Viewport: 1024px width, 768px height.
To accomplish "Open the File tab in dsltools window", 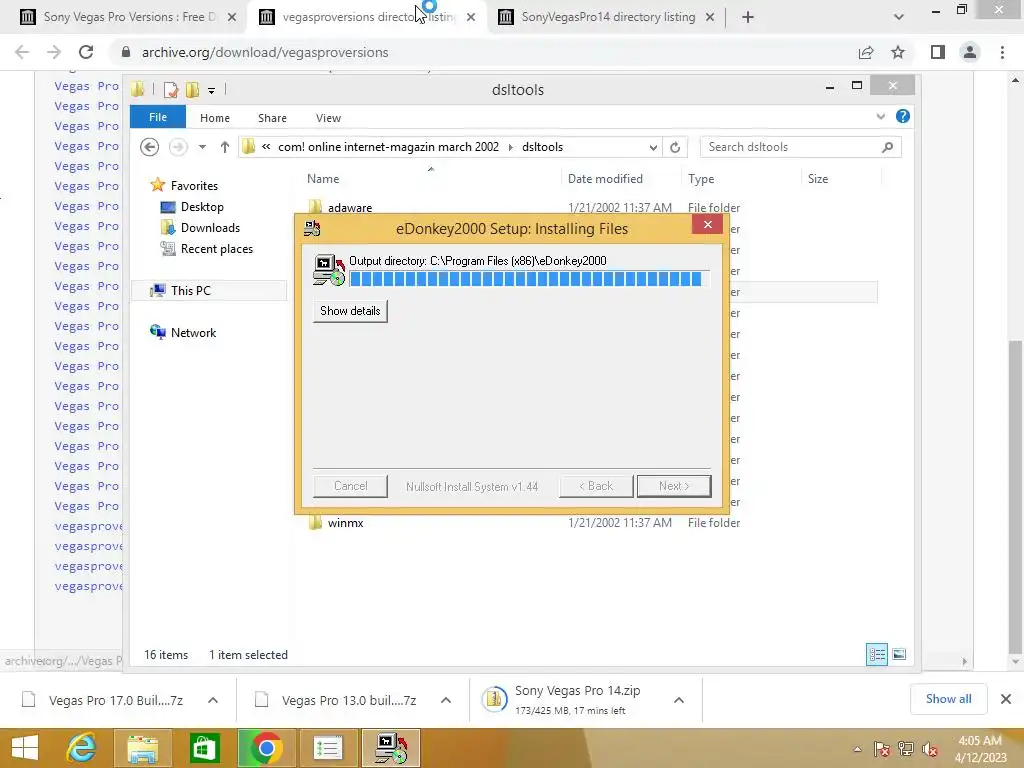I will pos(157,117).
